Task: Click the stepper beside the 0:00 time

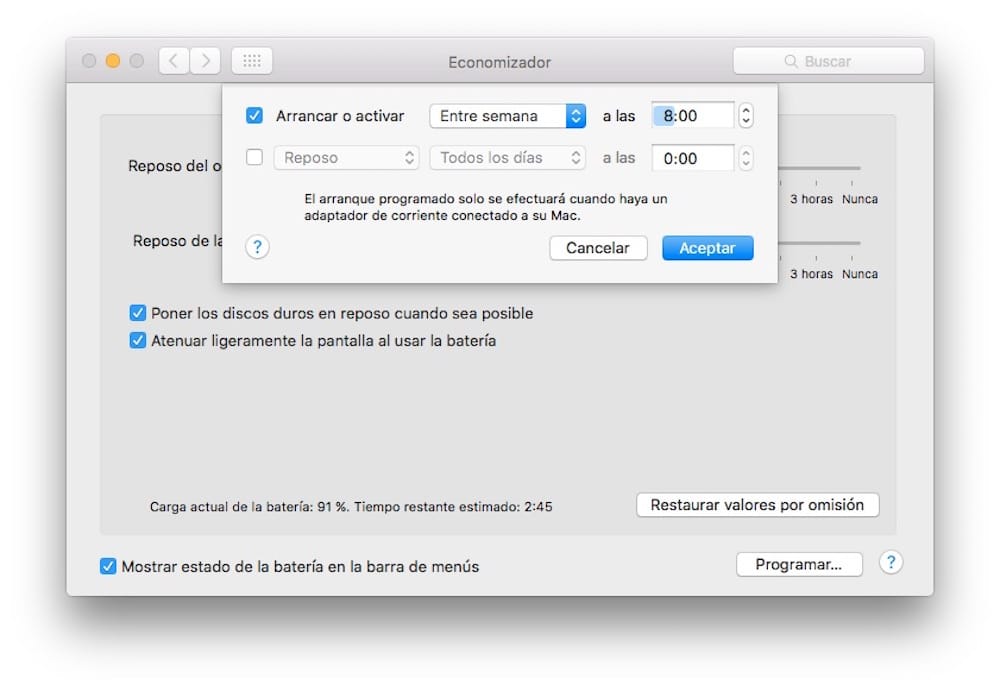Action: pos(745,158)
